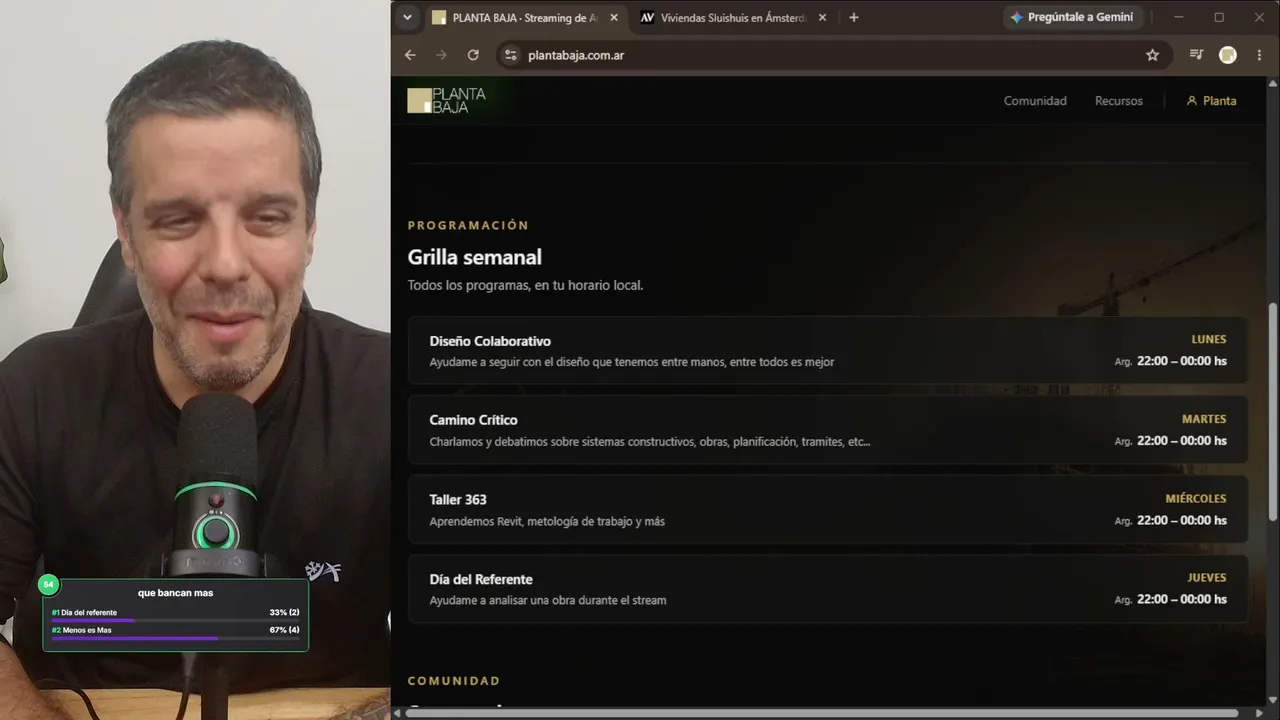The height and width of the screenshot is (720, 1280).
Task: View site information icon in address bar
Action: tap(510, 55)
